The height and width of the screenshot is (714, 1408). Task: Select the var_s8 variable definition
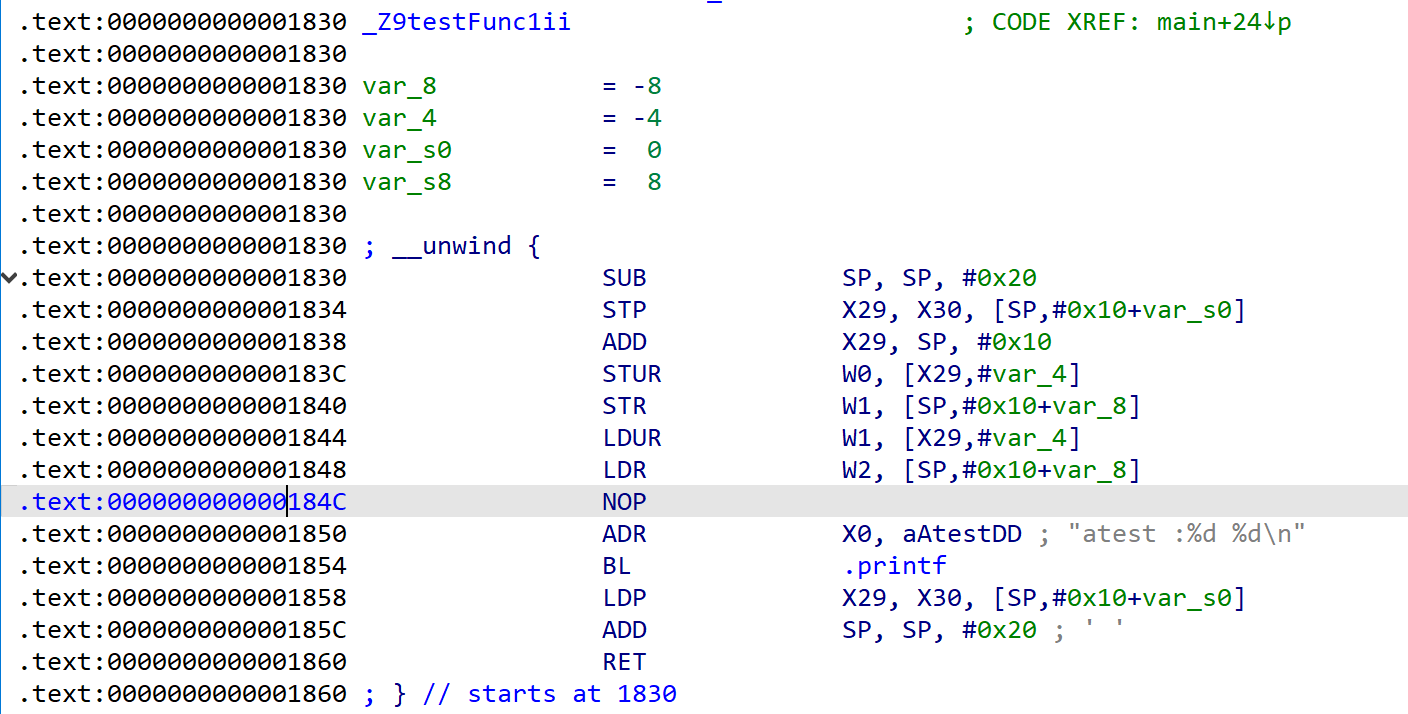[407, 182]
